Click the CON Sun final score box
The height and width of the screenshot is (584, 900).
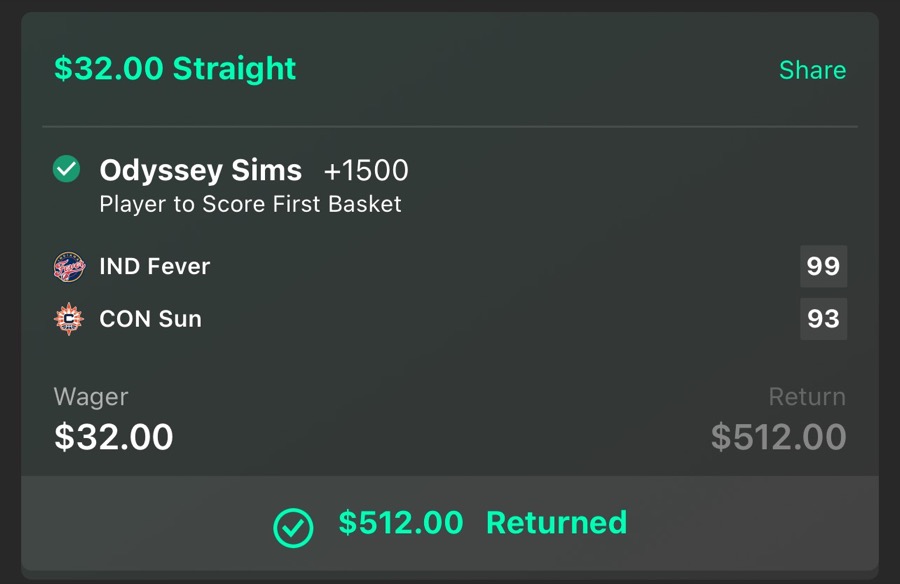(824, 318)
